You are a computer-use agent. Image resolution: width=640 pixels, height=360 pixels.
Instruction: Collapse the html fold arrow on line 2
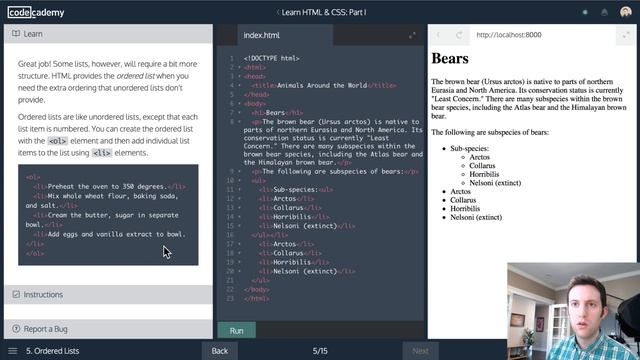point(240,68)
